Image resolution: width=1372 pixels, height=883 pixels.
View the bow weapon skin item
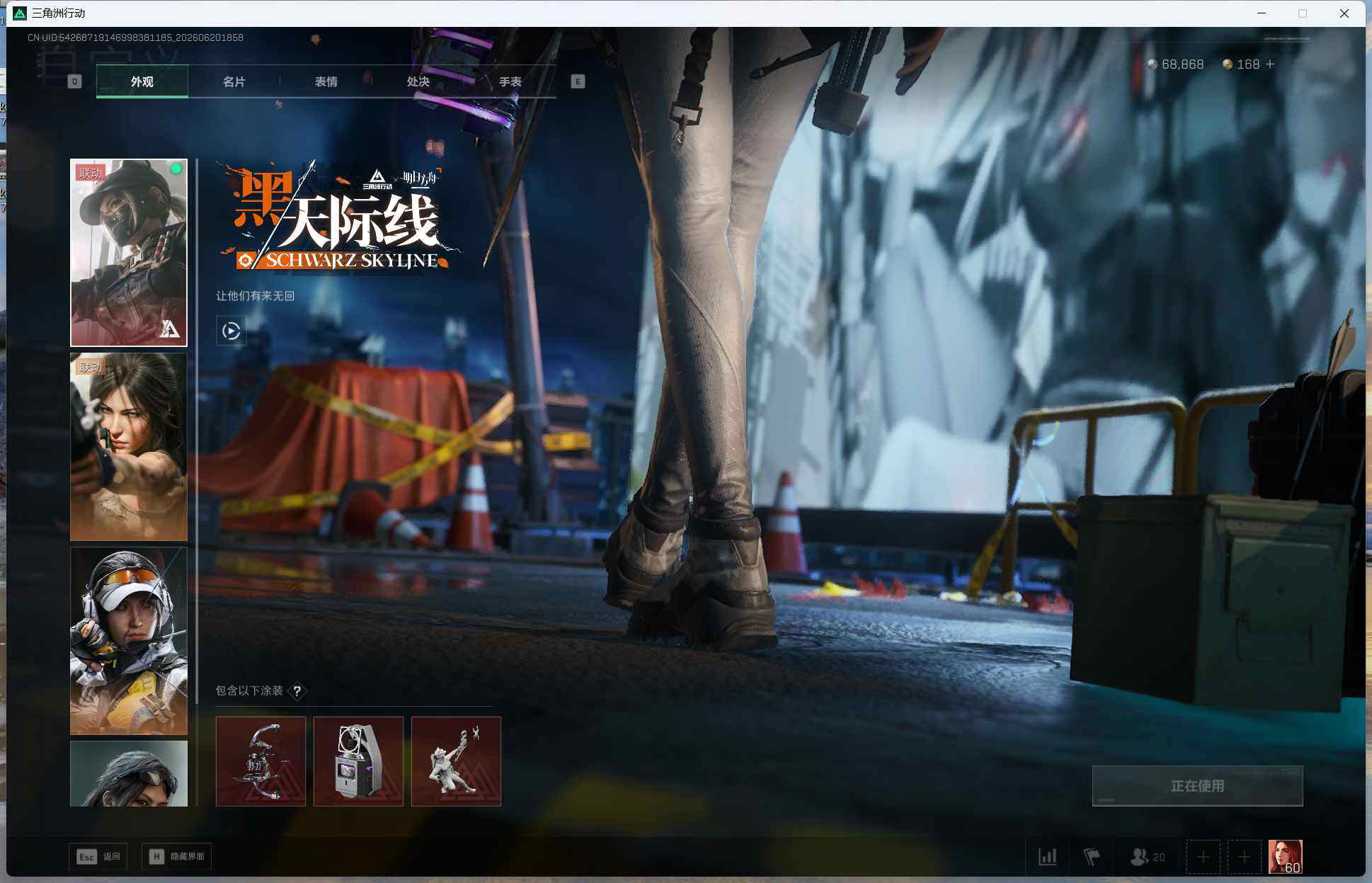[261, 761]
